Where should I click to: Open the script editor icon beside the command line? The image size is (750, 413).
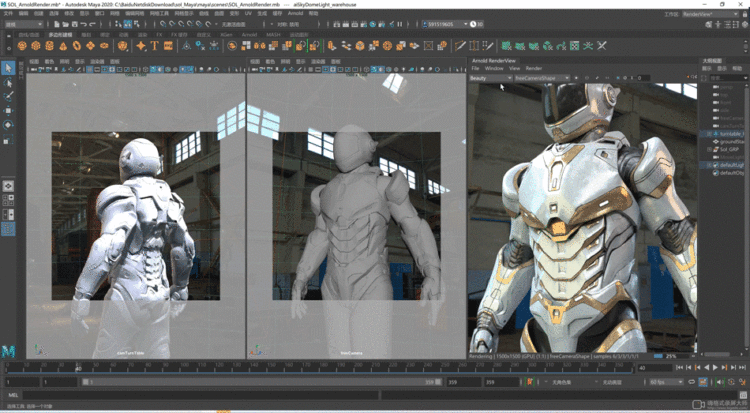[745, 395]
